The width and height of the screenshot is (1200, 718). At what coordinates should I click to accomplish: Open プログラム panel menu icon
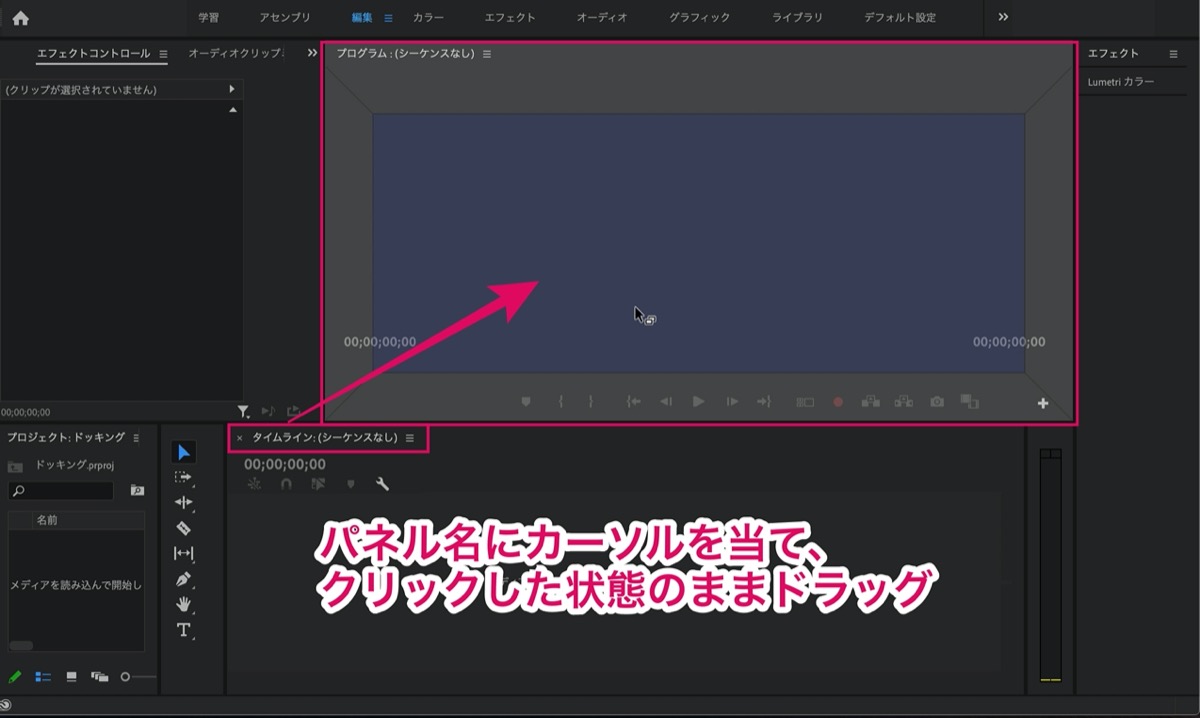click(x=487, y=54)
